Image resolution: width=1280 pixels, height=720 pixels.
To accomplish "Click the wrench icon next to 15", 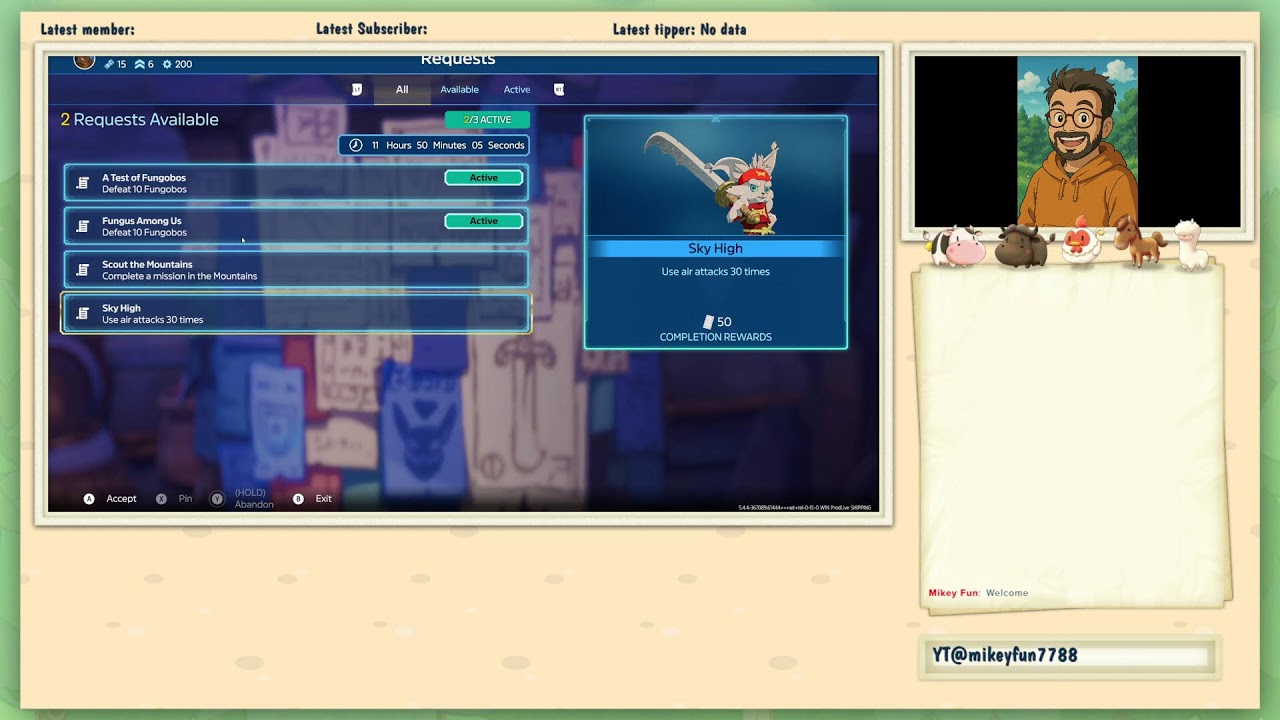I will 109,64.
